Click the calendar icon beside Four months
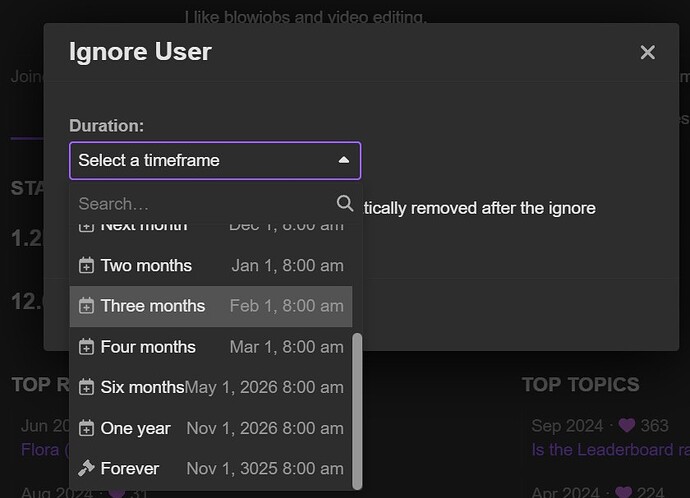 (86, 347)
